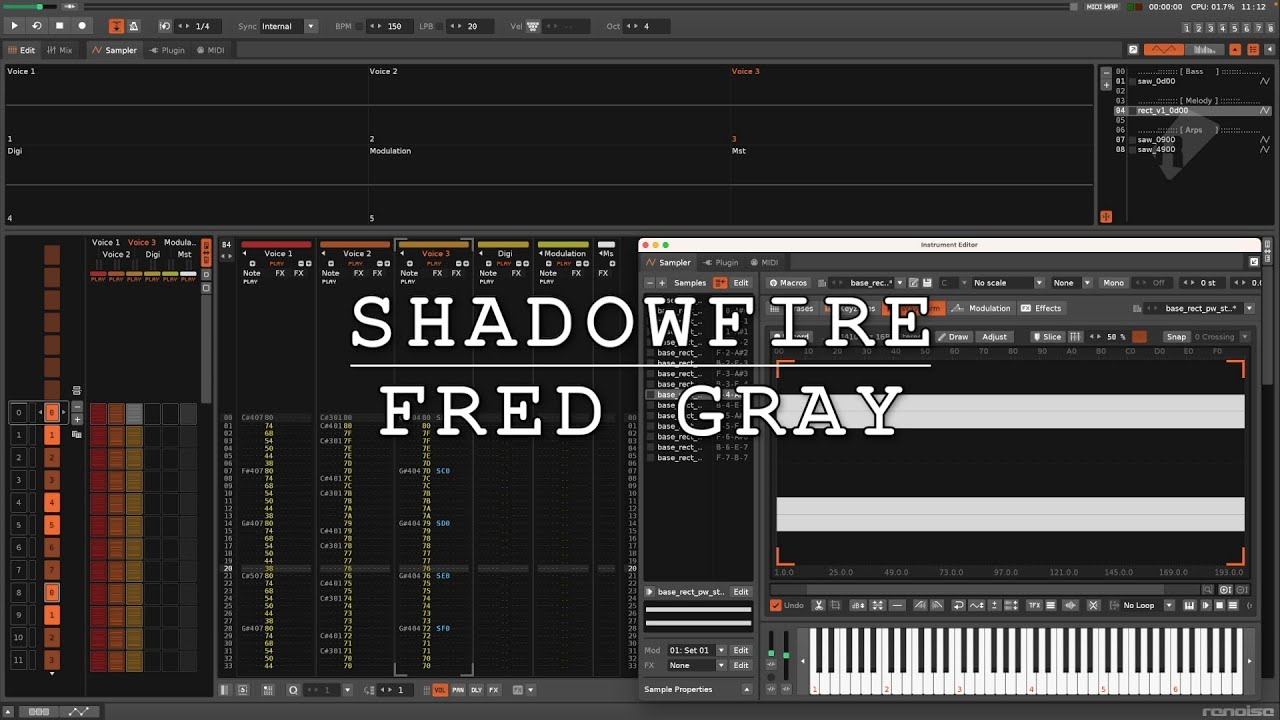This screenshot has height=720, width=1280.
Task: Click the Cut scissors icon
Action: point(818,605)
